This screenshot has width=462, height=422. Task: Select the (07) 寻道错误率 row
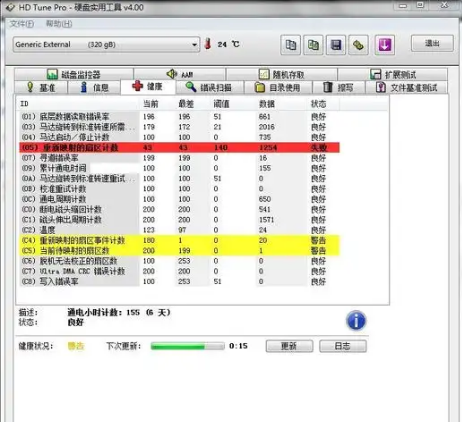(x=179, y=158)
